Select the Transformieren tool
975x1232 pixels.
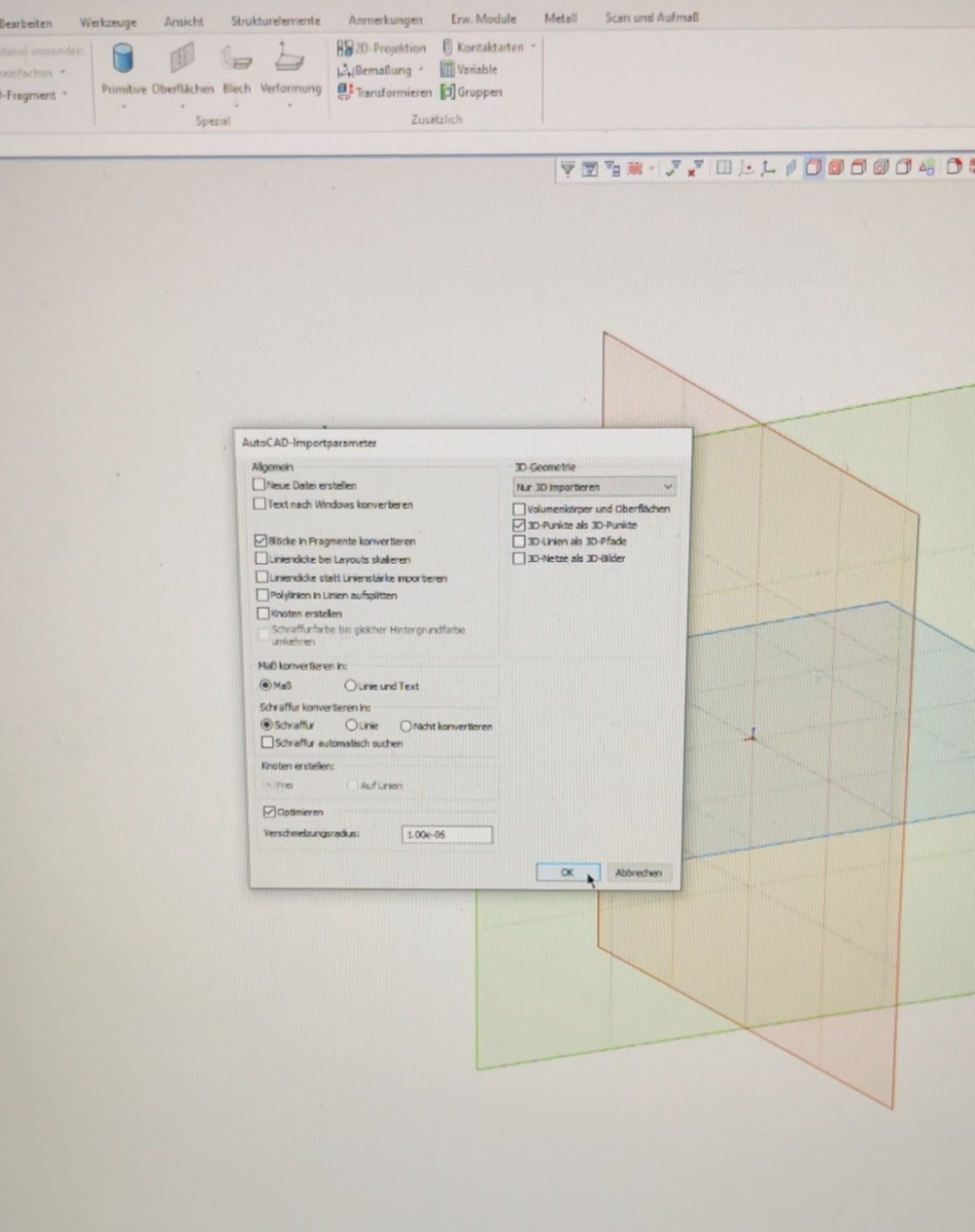[384, 92]
